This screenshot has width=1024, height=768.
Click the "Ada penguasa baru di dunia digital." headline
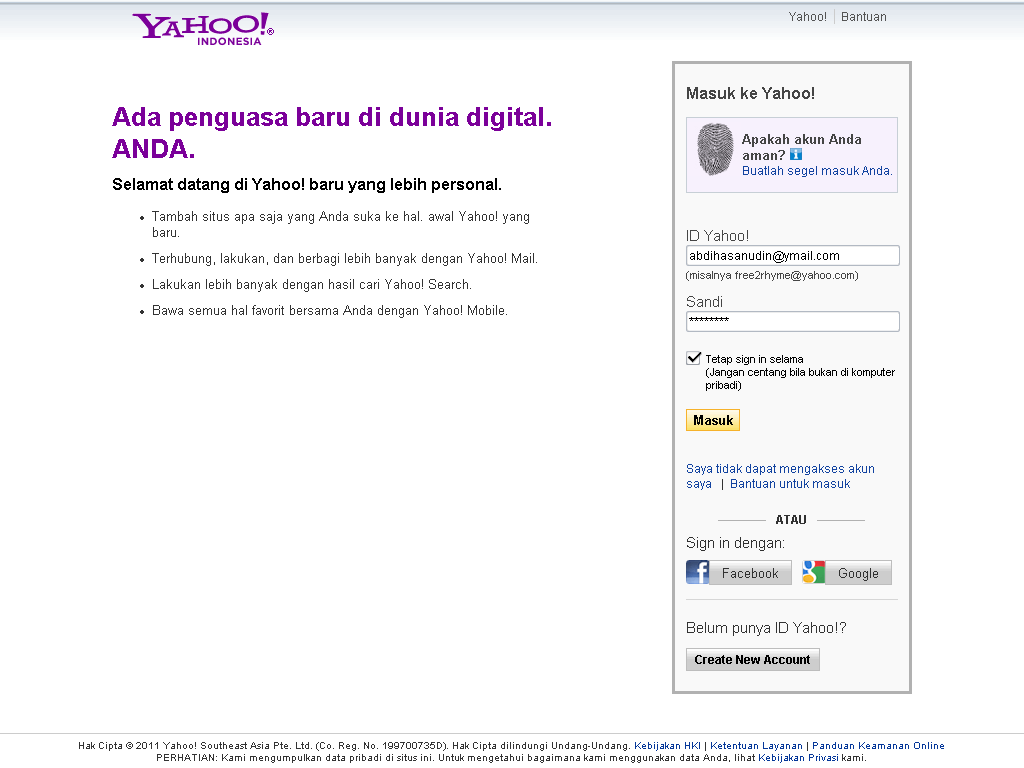click(x=332, y=118)
